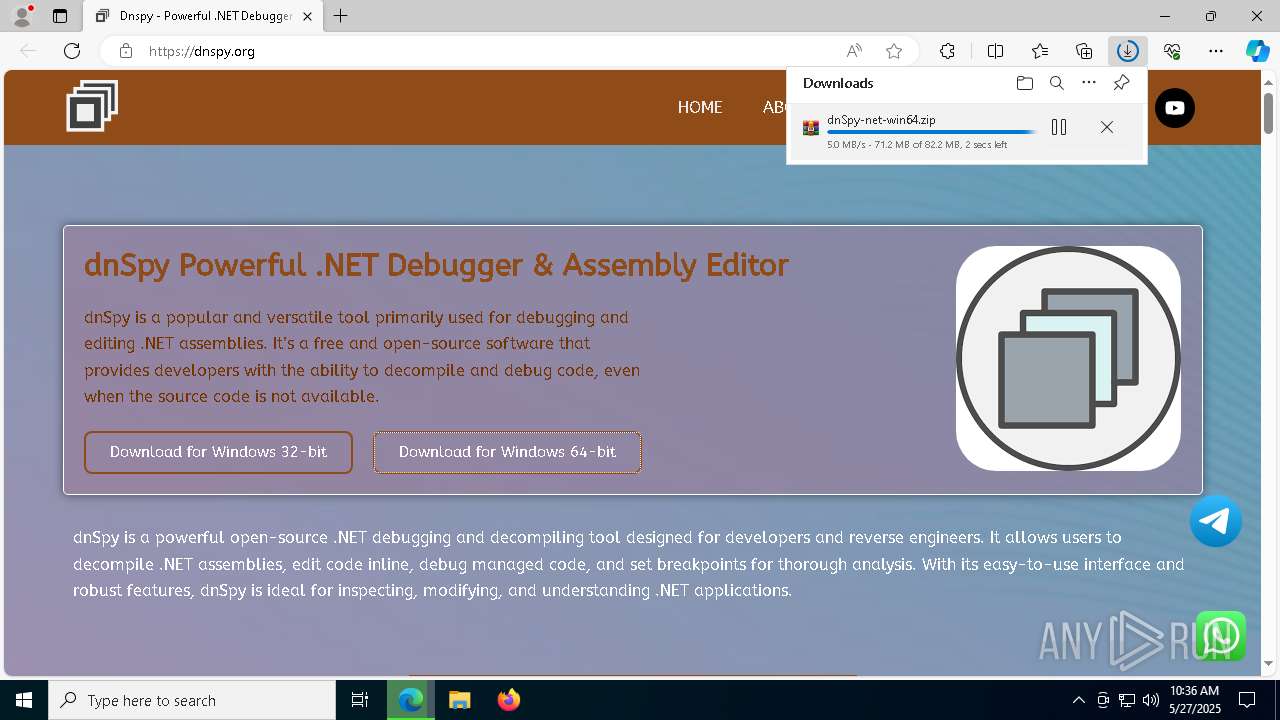Open the notification center
Viewport: 1280px width, 720px height.
click(x=1247, y=700)
